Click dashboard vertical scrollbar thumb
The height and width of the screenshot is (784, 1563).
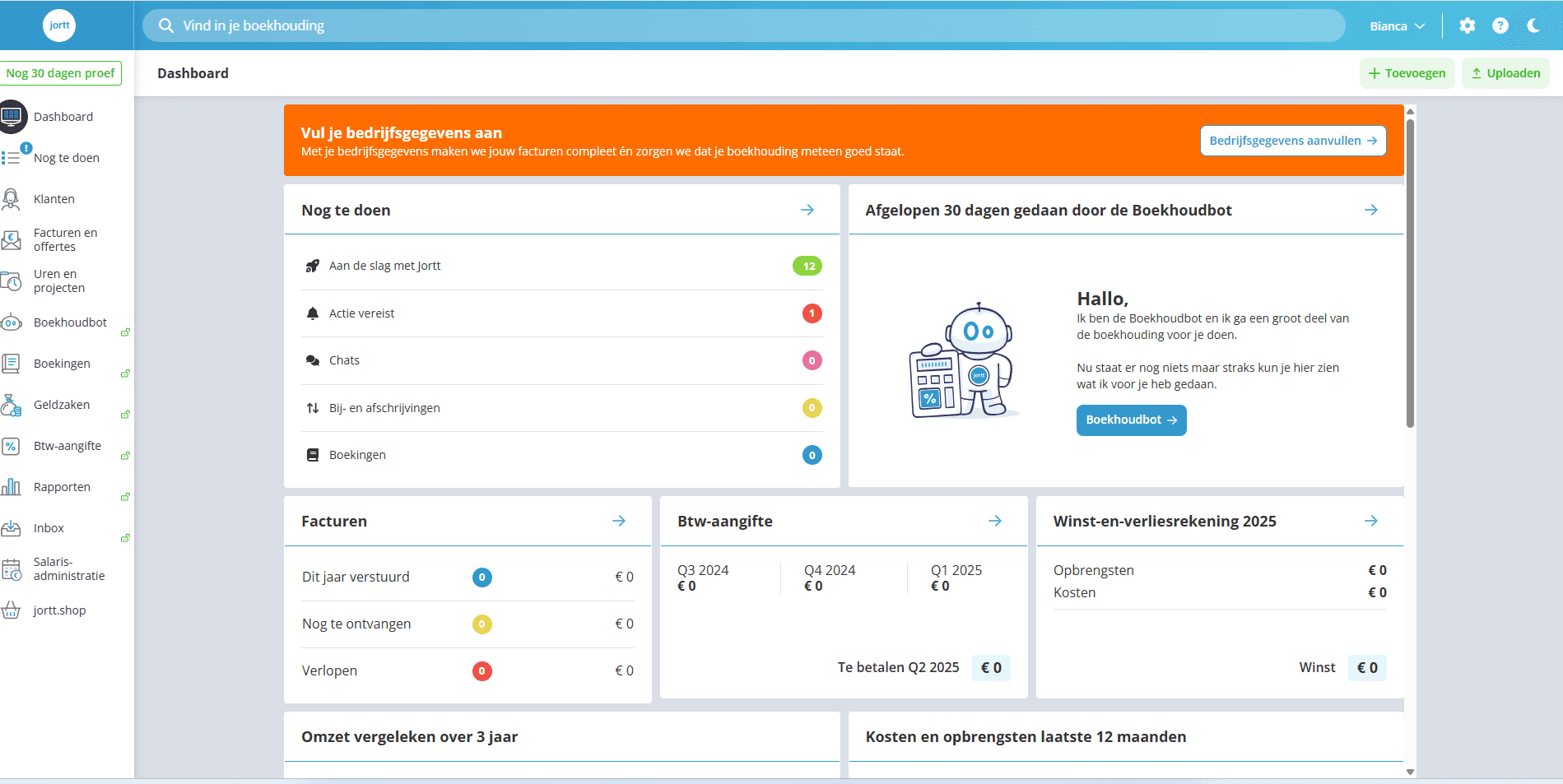(x=1410, y=274)
